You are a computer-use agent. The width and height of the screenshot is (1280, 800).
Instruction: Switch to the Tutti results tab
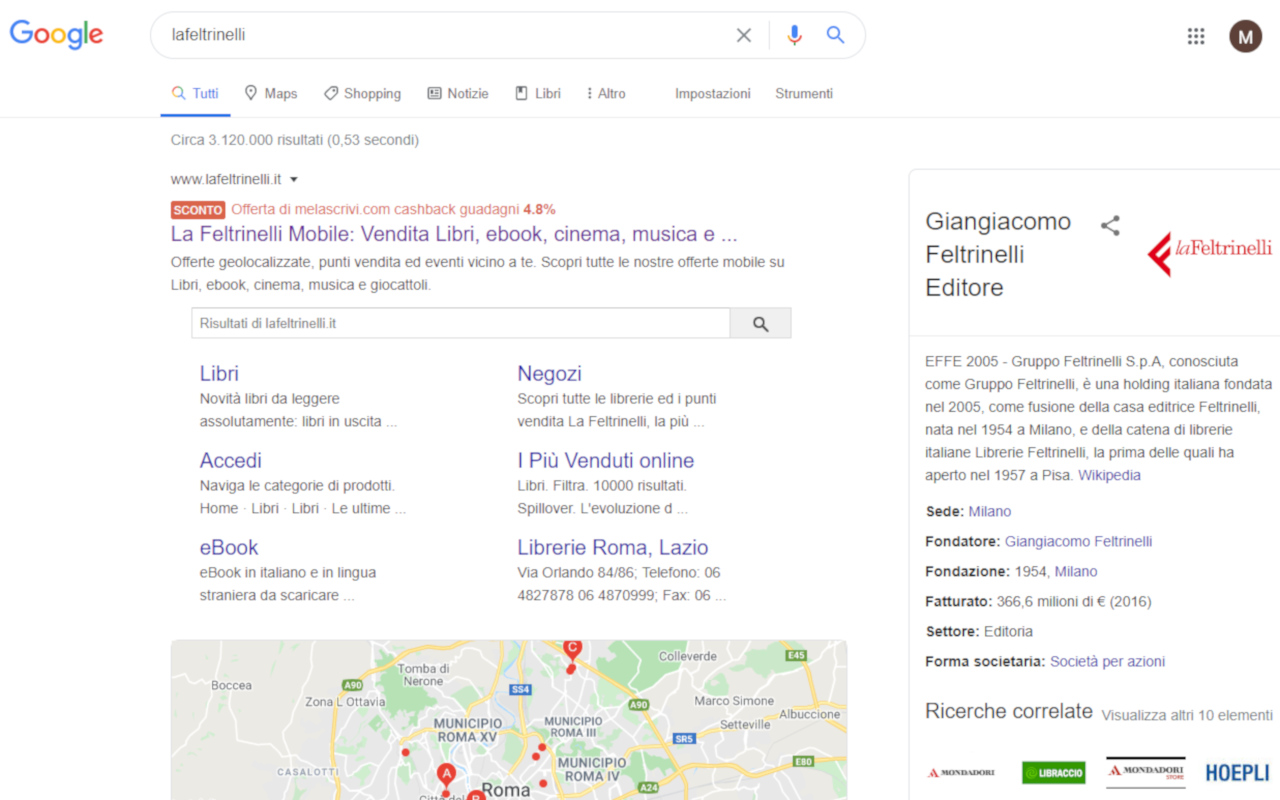(x=195, y=93)
